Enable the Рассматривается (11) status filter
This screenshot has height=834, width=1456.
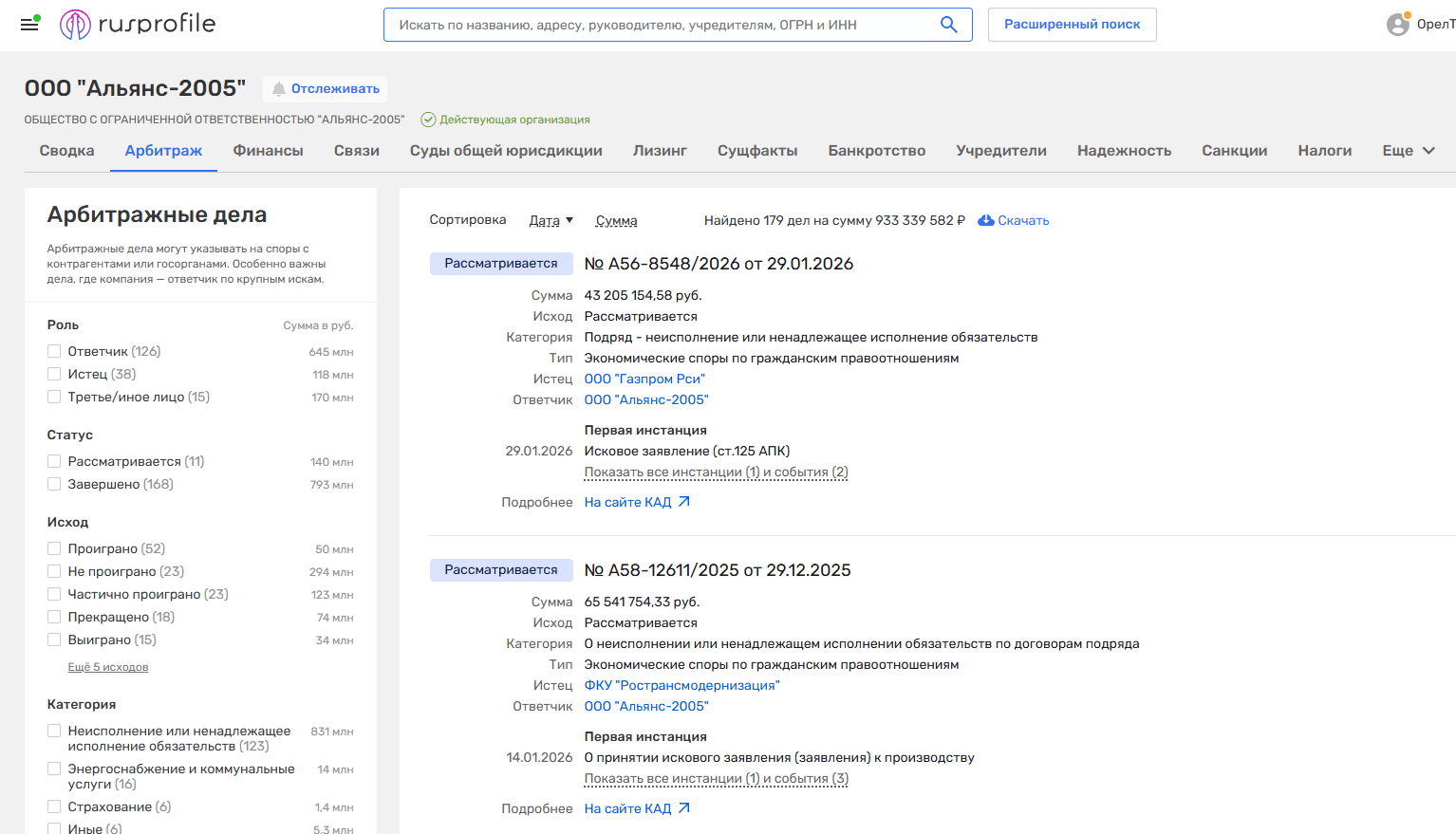point(55,461)
